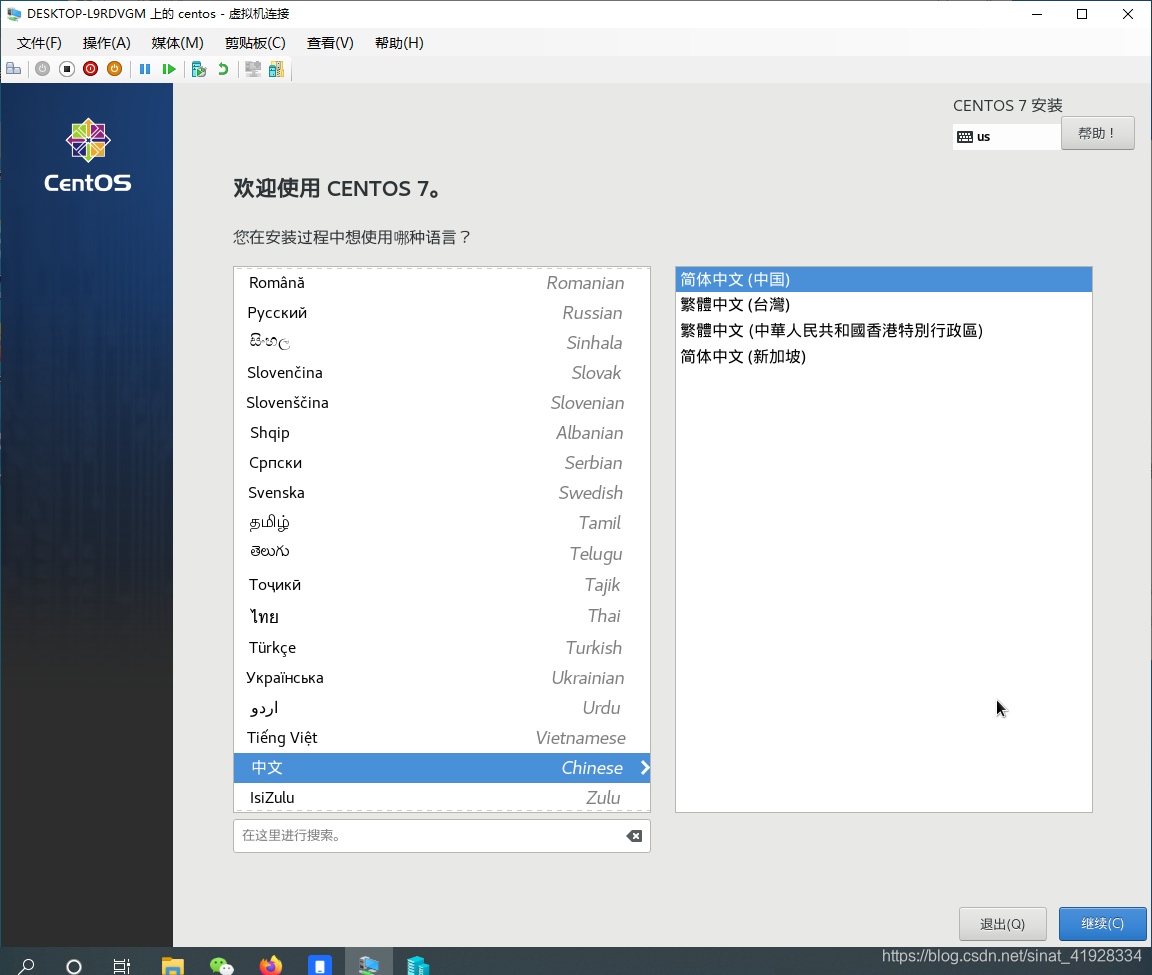
Task: Reset the VM with the green play icon
Action: tap(169, 69)
